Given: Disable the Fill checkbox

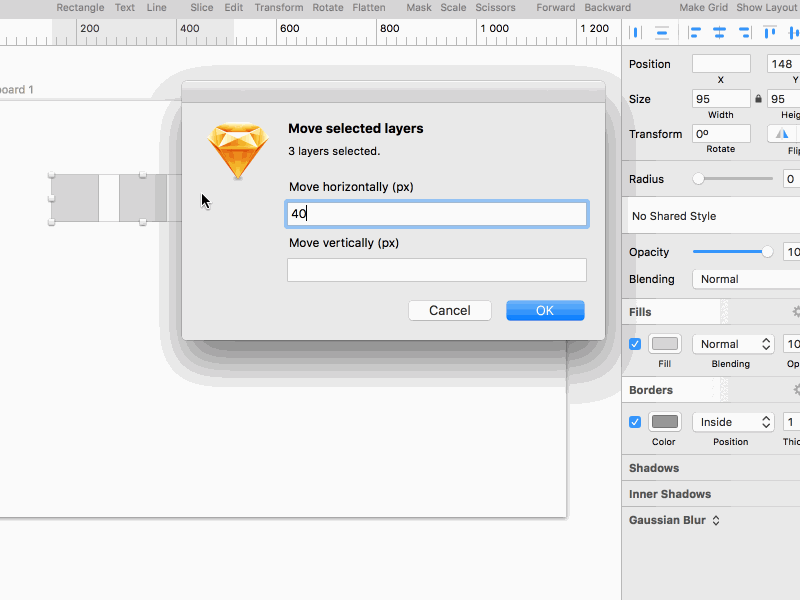Looking at the screenshot, I should click(635, 344).
